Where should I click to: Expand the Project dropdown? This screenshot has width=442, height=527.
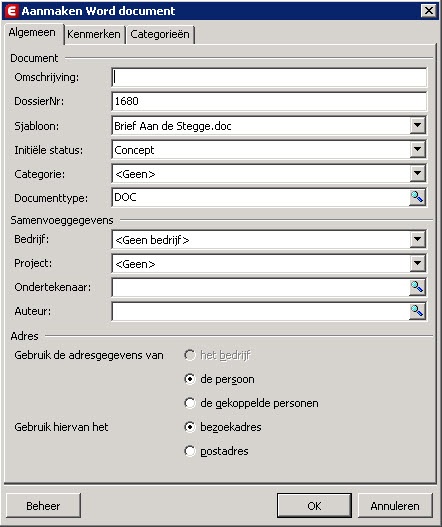tap(417, 263)
